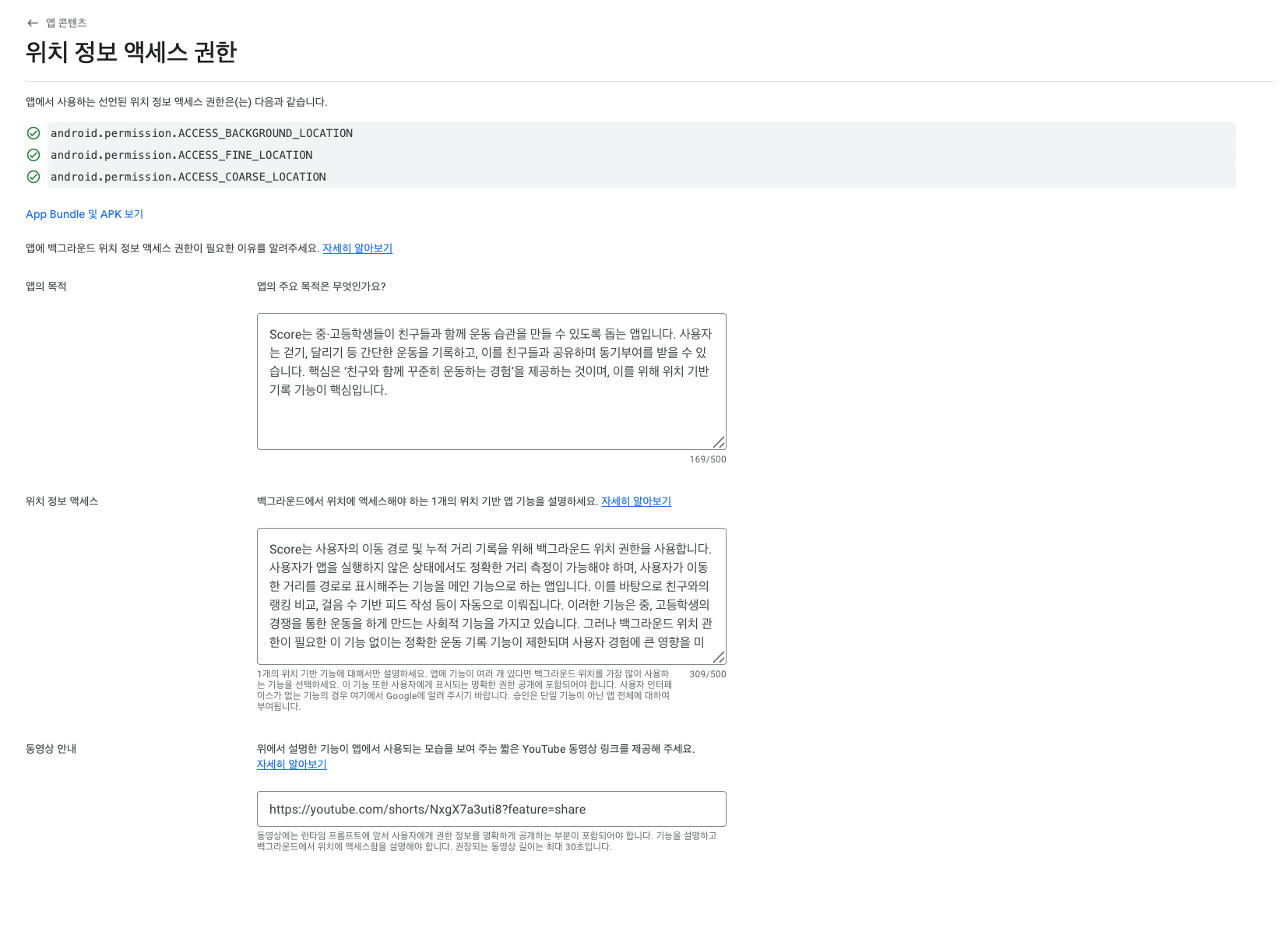The image size is (1288, 928).
Task: Click the green check icon for ACCESS_COARSE_LOCATION
Action: [x=33, y=177]
